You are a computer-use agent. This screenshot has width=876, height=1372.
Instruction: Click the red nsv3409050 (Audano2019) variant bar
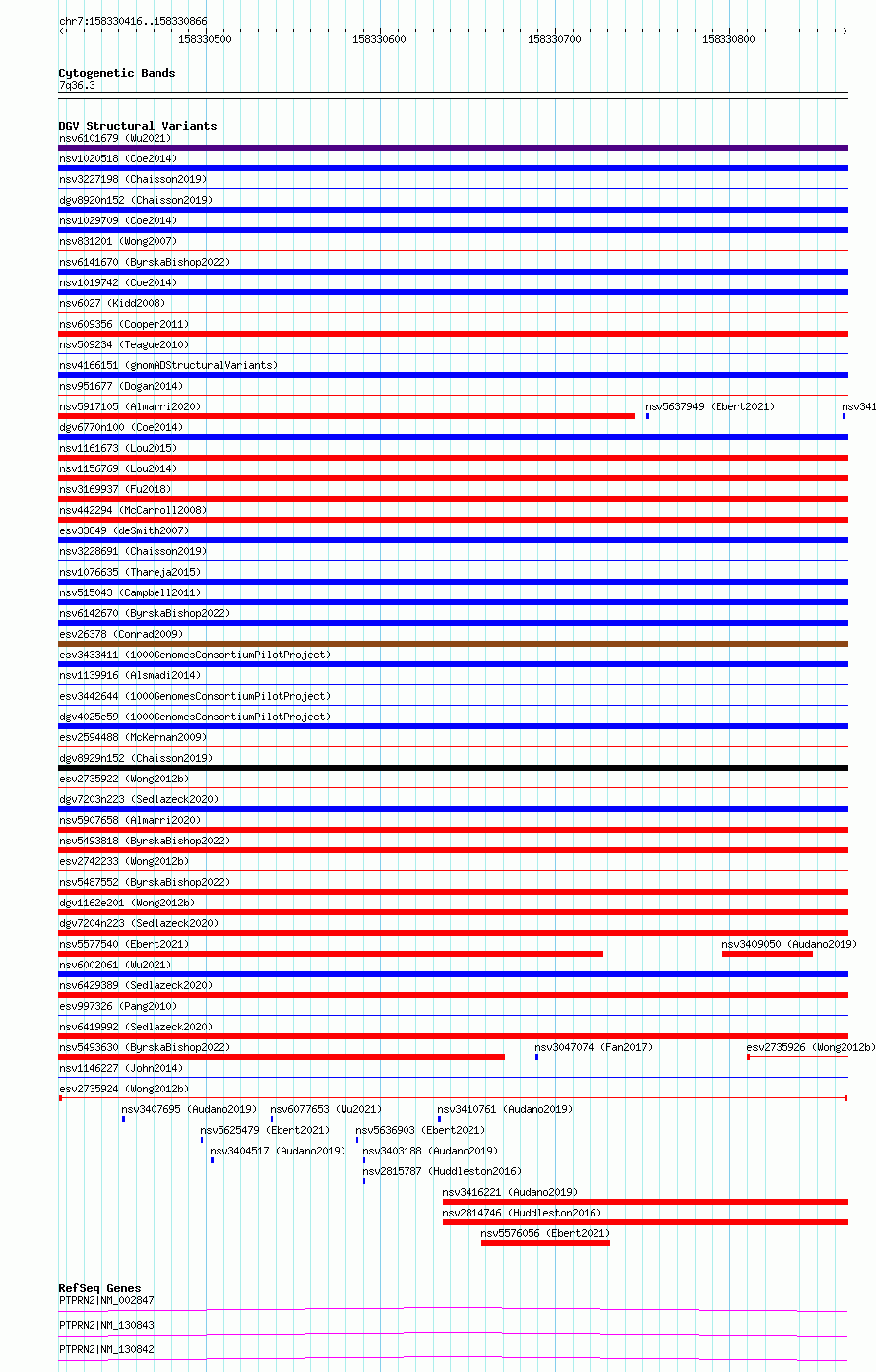768,954
